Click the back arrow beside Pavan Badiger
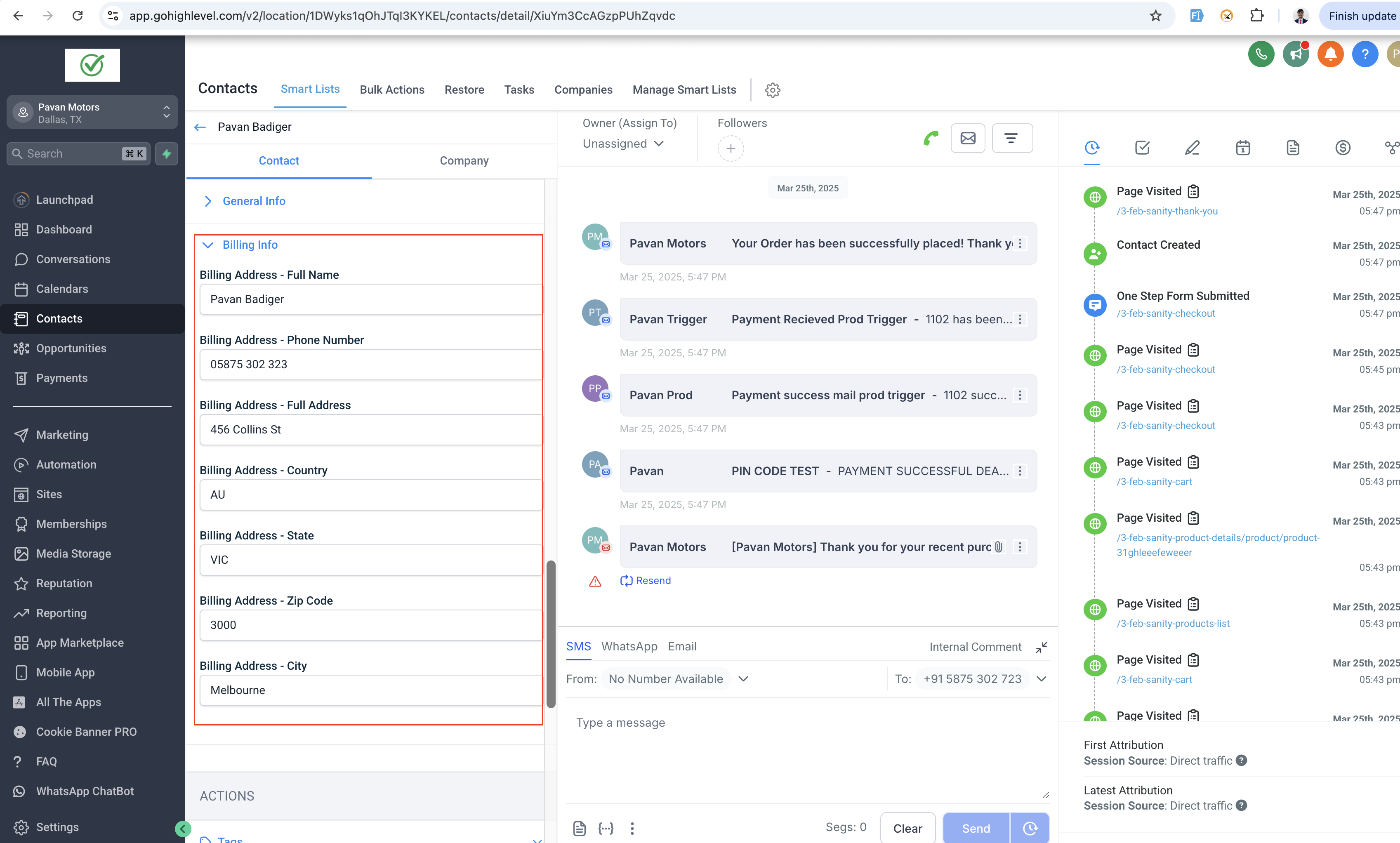The image size is (1400, 843). pyautogui.click(x=200, y=127)
